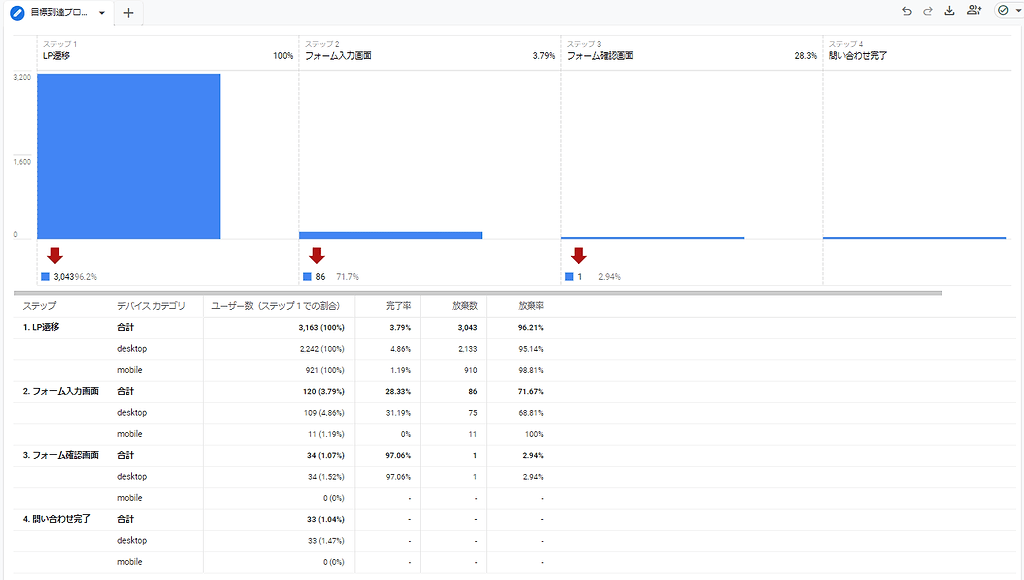
Task: Click the 910 abandonment count cell
Action: tap(471, 370)
